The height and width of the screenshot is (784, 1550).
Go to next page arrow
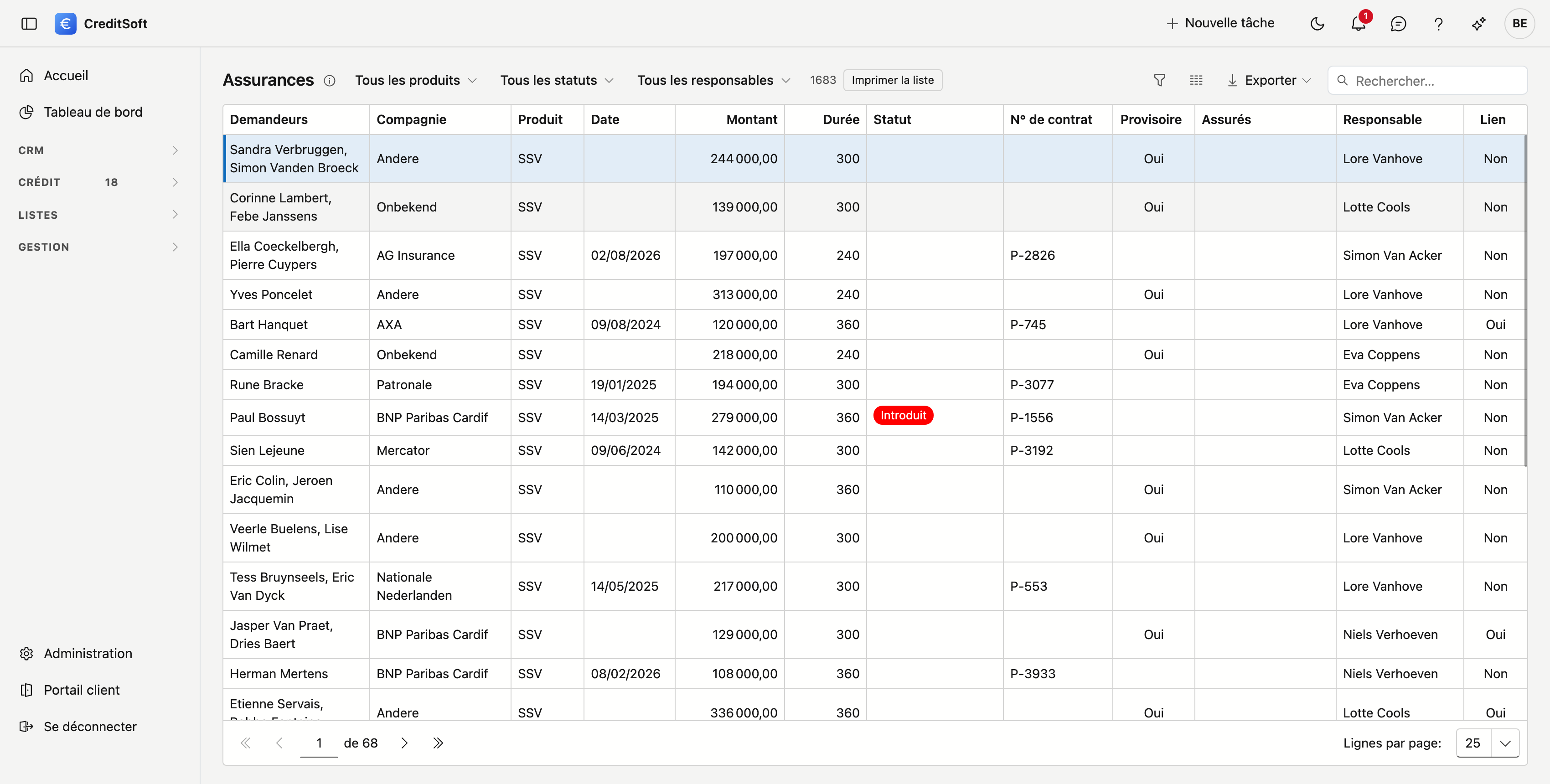(404, 743)
